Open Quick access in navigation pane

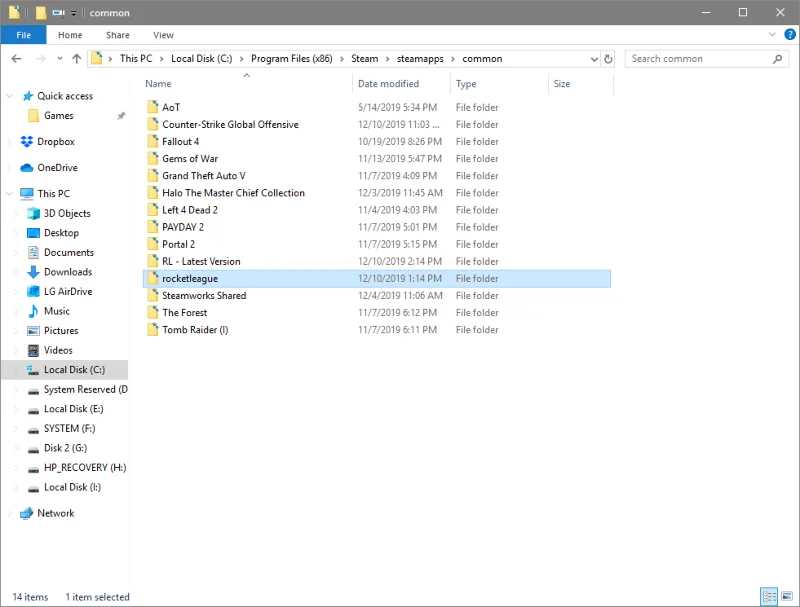tap(65, 96)
